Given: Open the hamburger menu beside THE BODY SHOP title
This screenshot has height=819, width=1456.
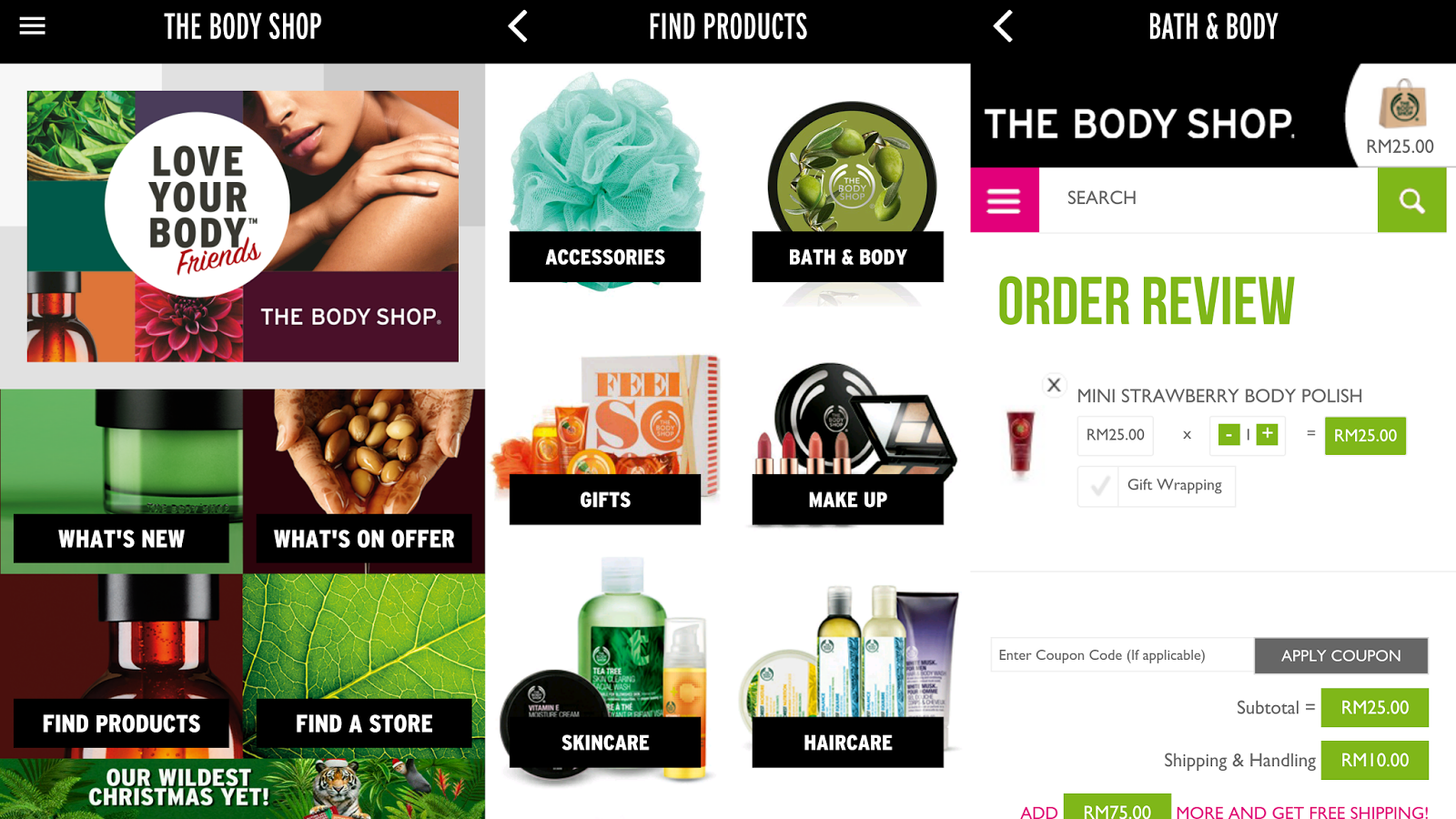Looking at the screenshot, I should (x=32, y=26).
